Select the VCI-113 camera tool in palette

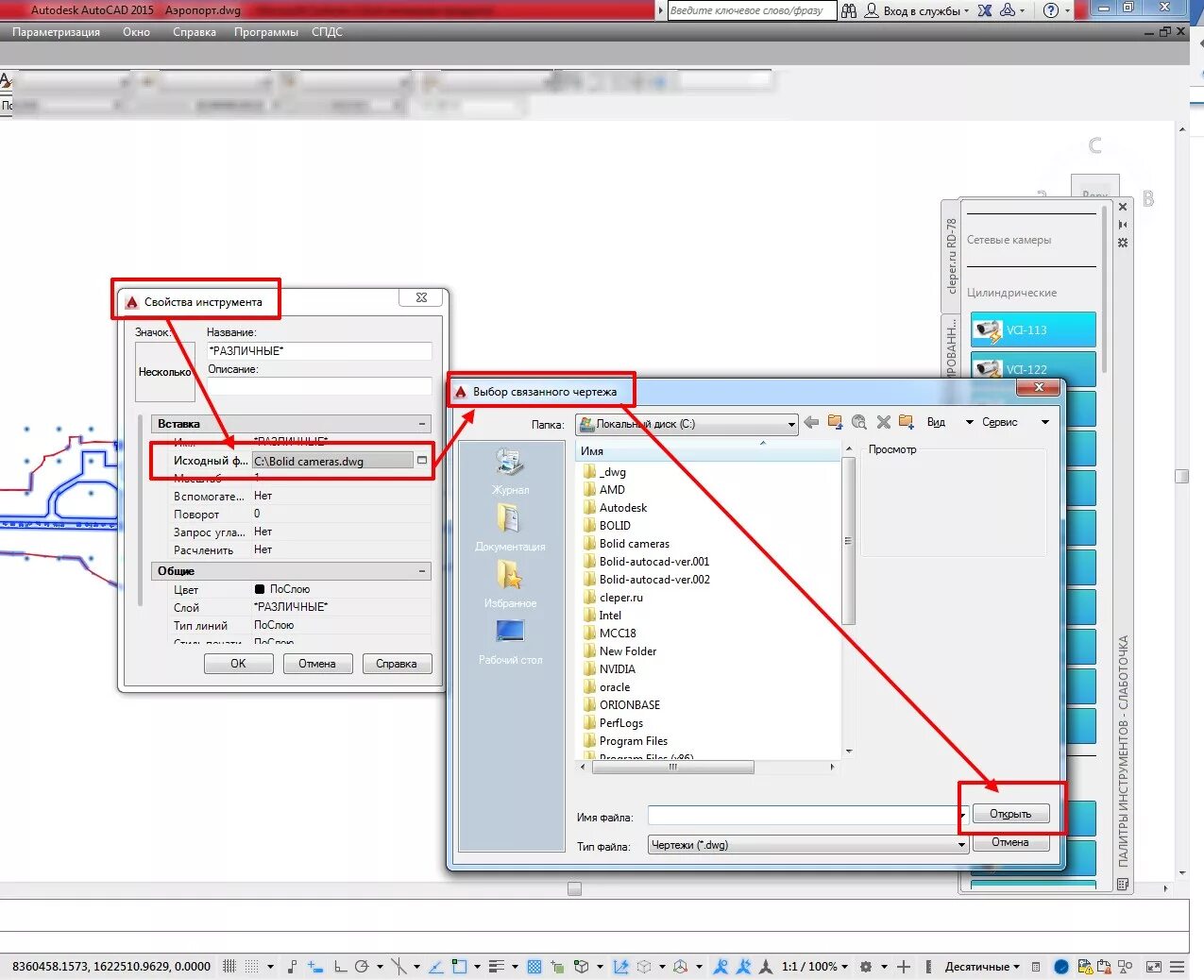click(x=1033, y=330)
